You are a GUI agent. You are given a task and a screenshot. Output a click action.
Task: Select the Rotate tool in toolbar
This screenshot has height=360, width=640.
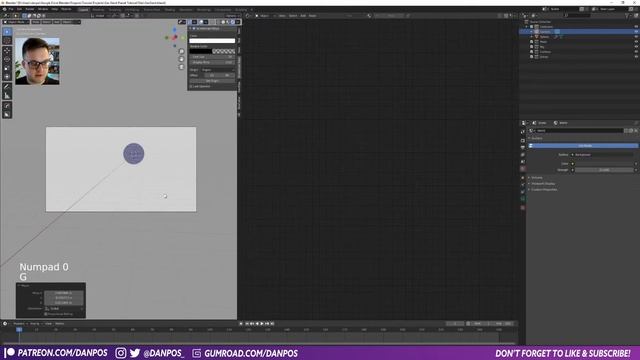point(7,59)
